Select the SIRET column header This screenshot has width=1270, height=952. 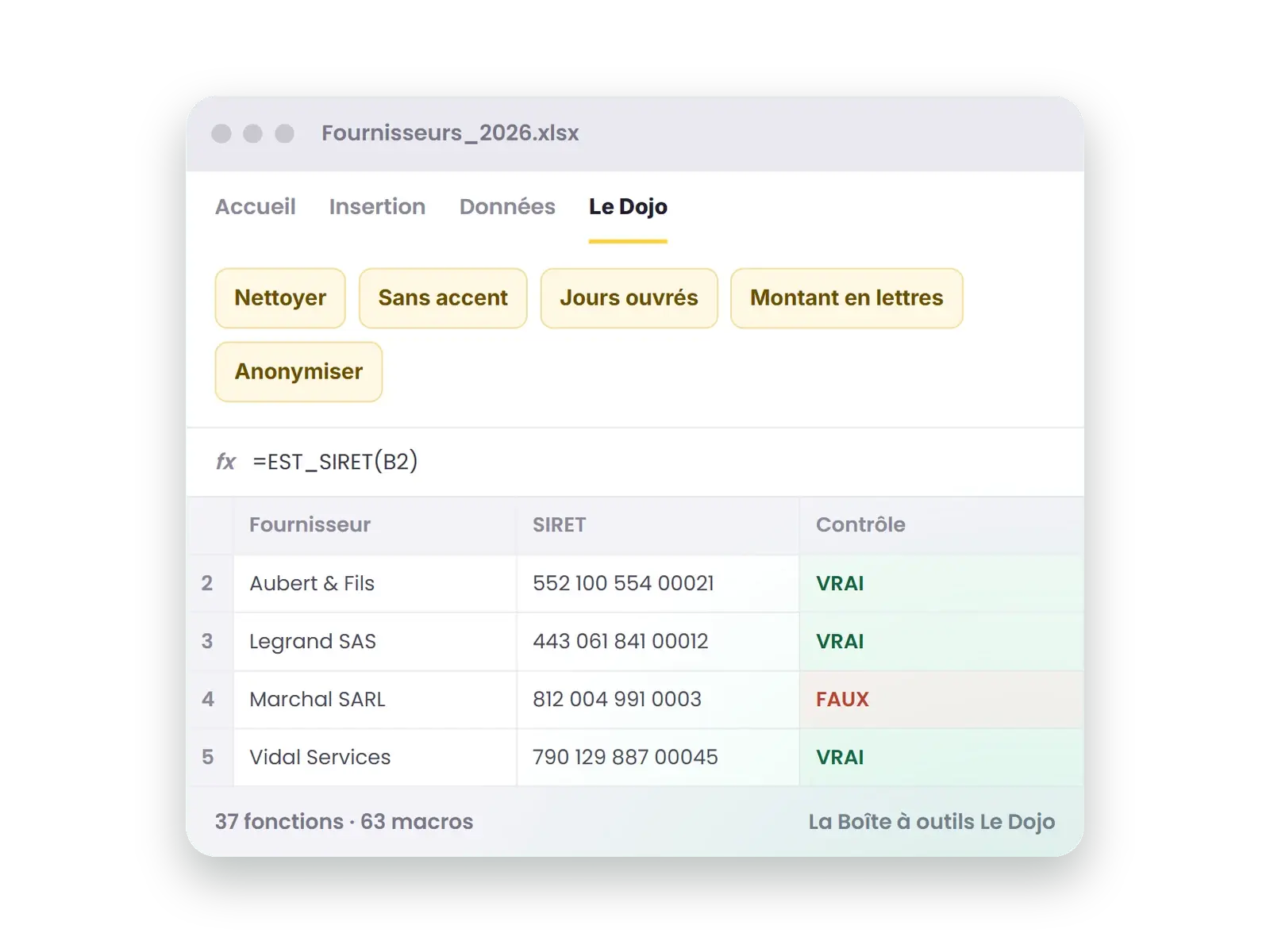[658, 525]
